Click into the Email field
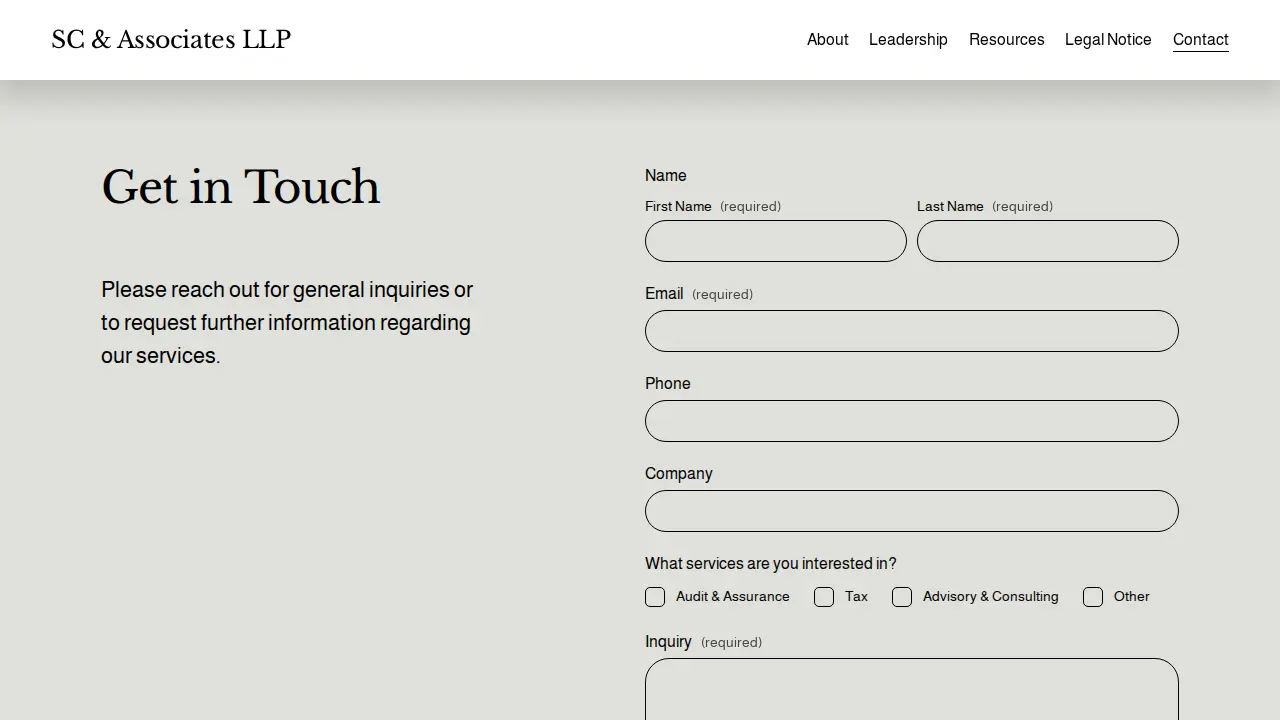1280x720 pixels. 912,331
